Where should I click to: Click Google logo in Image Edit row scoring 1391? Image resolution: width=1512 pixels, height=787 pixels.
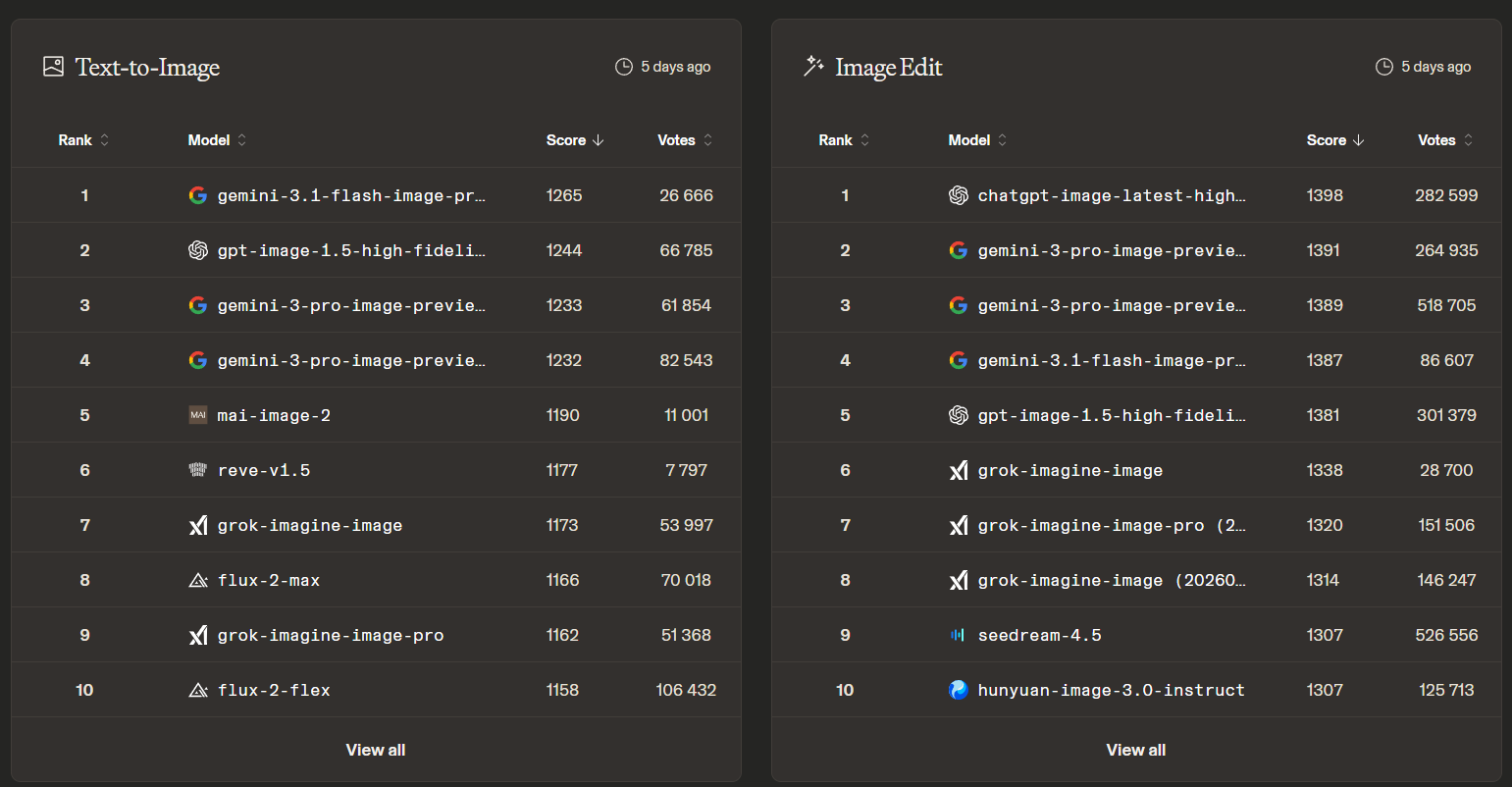(x=959, y=250)
